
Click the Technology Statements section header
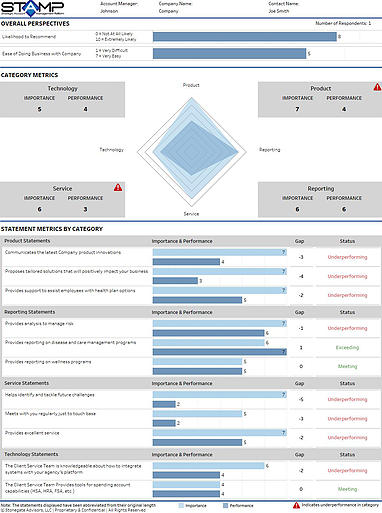(31, 454)
